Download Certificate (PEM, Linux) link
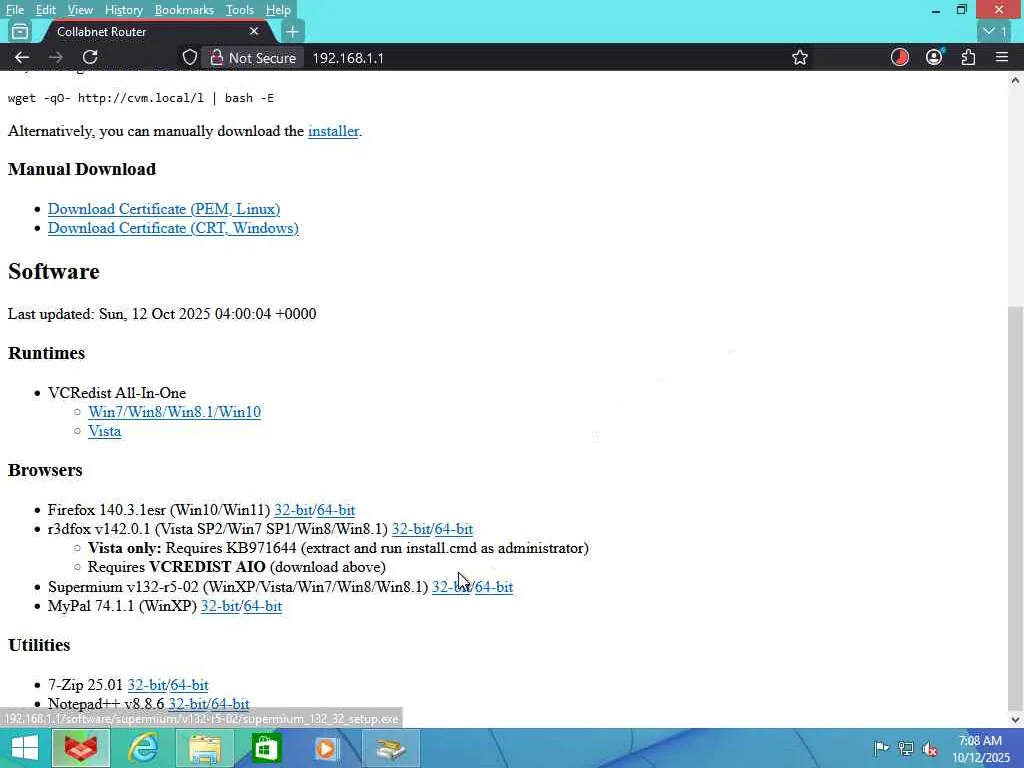Image resolution: width=1024 pixels, height=768 pixels. 164,209
